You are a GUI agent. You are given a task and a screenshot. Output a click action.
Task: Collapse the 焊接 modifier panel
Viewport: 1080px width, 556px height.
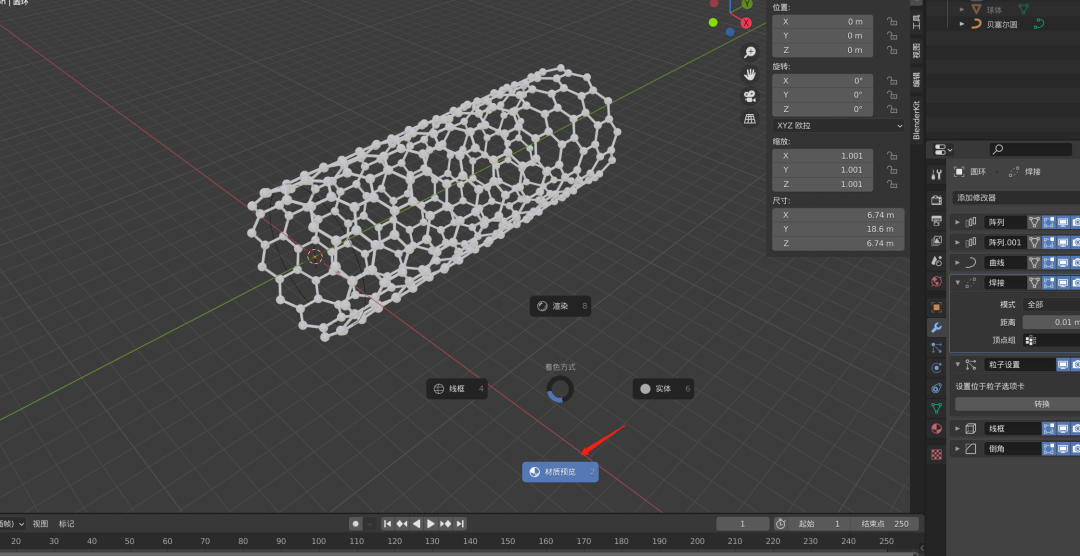[x=957, y=282]
